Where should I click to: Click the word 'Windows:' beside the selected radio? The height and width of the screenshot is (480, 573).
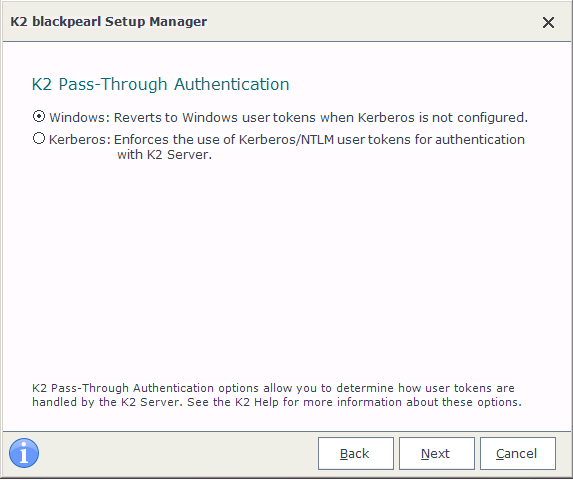(80, 118)
